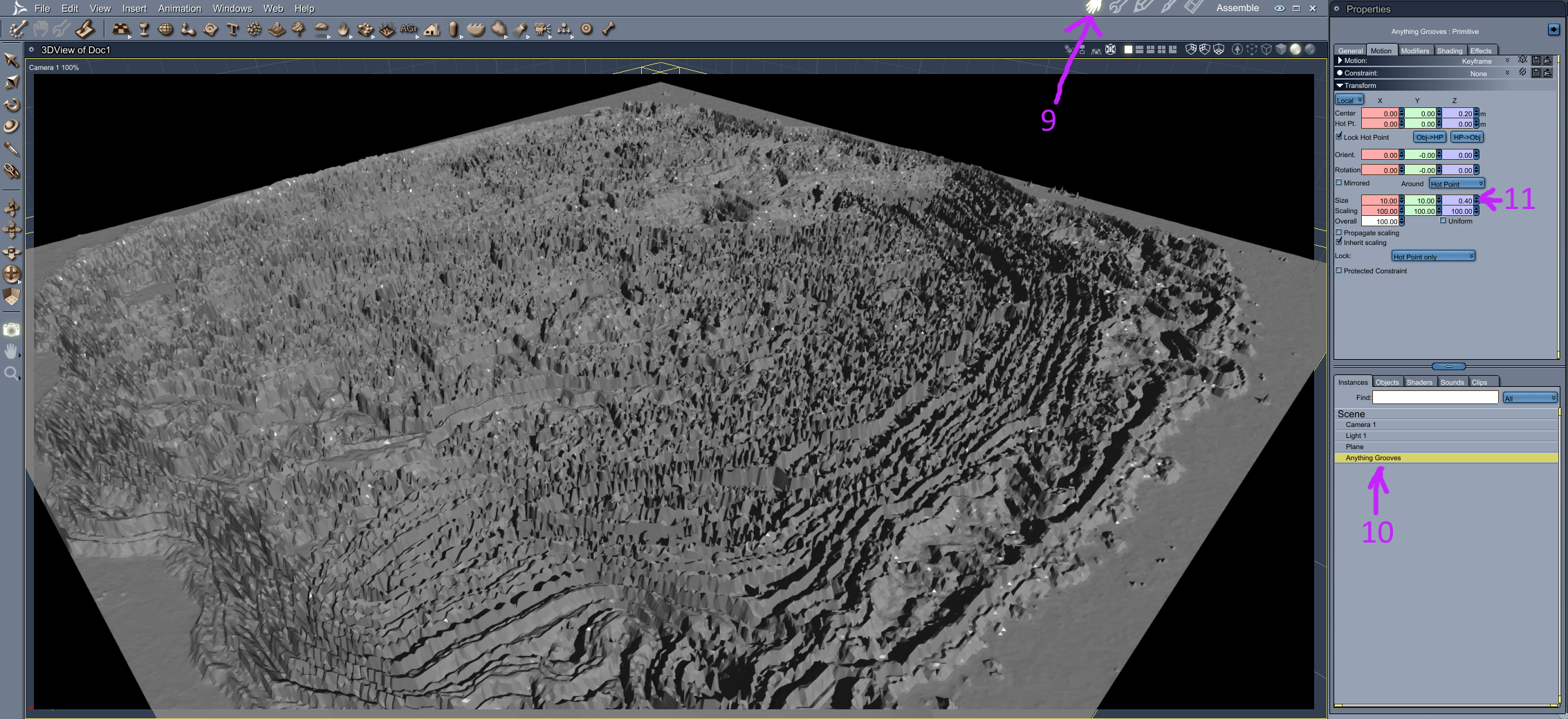Viewport: 1568px width, 719px height.
Task: Toggle the Lock Hot Point checkbox
Action: coord(1339,136)
